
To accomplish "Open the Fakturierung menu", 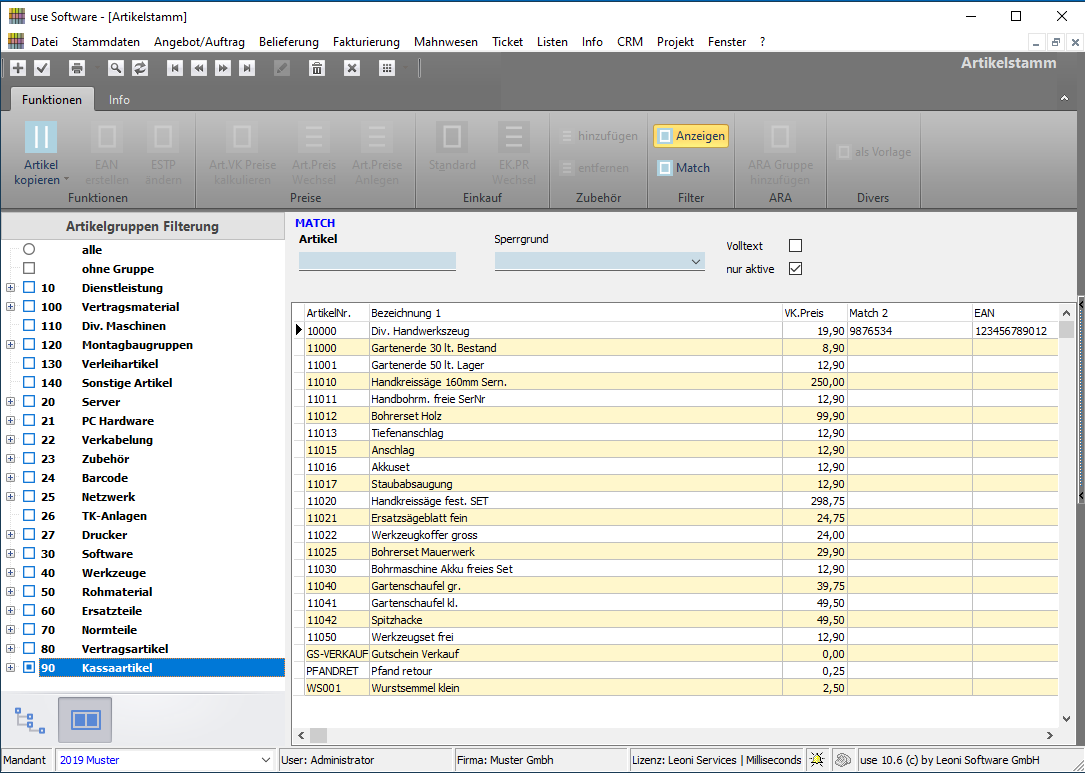I will tap(366, 42).
